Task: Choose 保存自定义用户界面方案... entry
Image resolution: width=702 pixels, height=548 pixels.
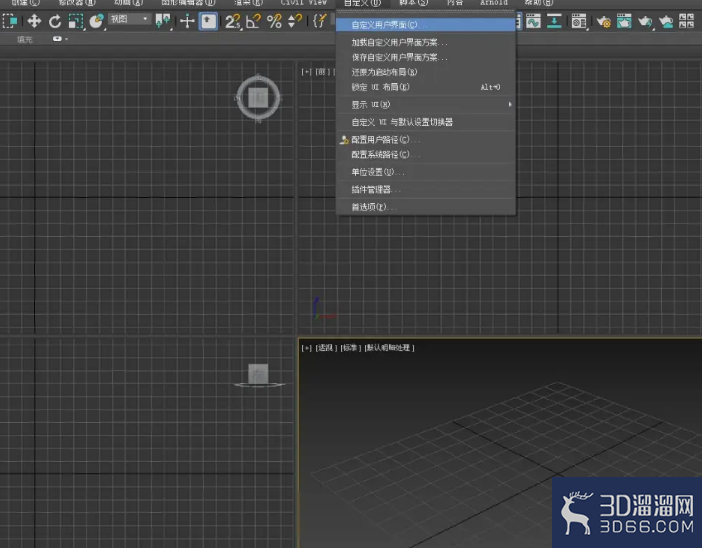Action: 426,57
